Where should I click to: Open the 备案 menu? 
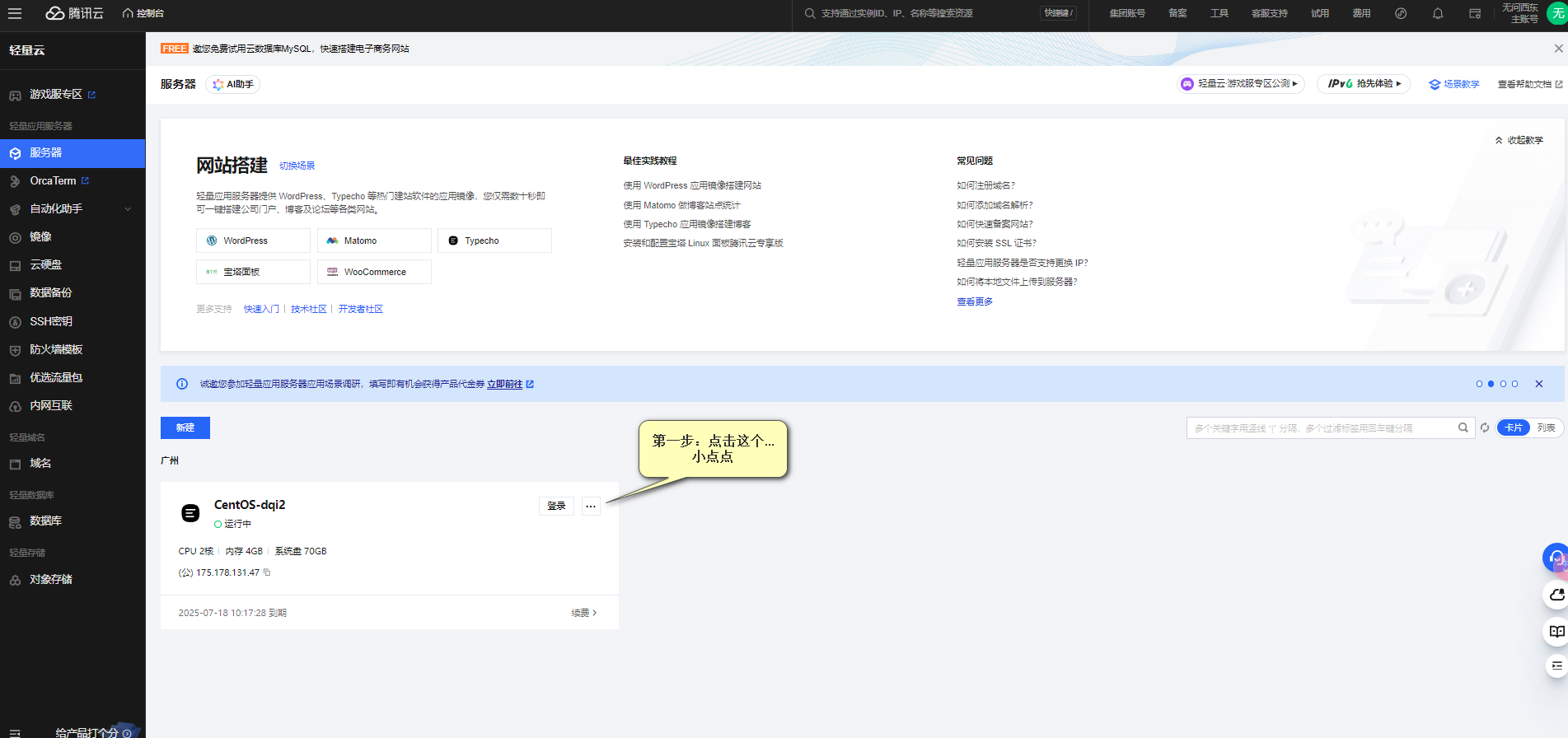point(1177,13)
